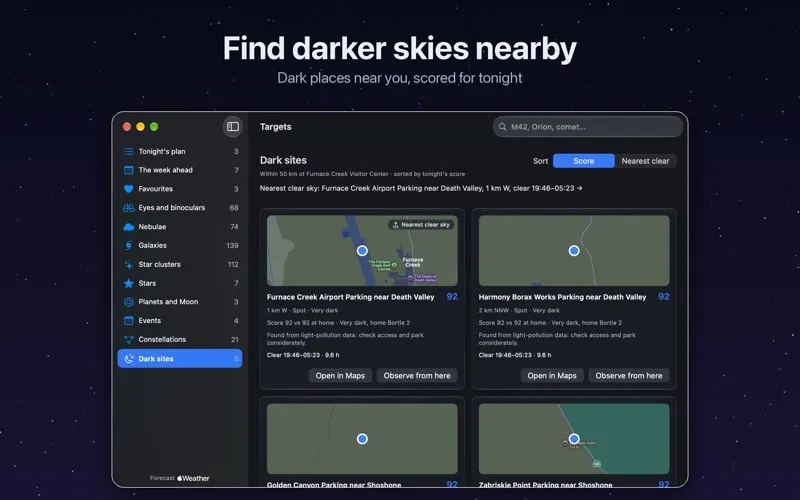Click the Tonight's plan list icon
This screenshot has width=800, height=500.
(x=129, y=152)
